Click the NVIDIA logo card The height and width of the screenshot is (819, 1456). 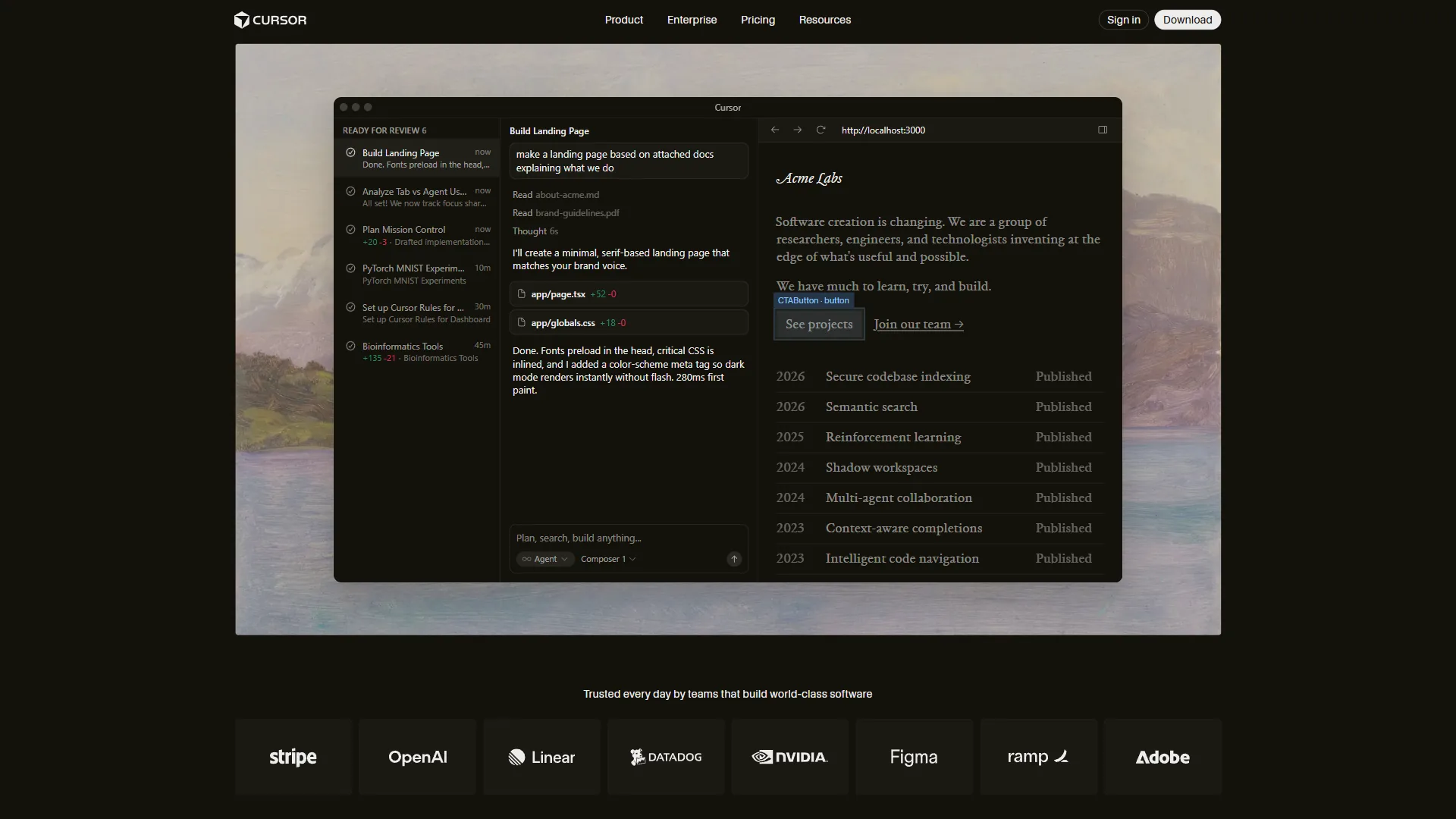(x=790, y=757)
